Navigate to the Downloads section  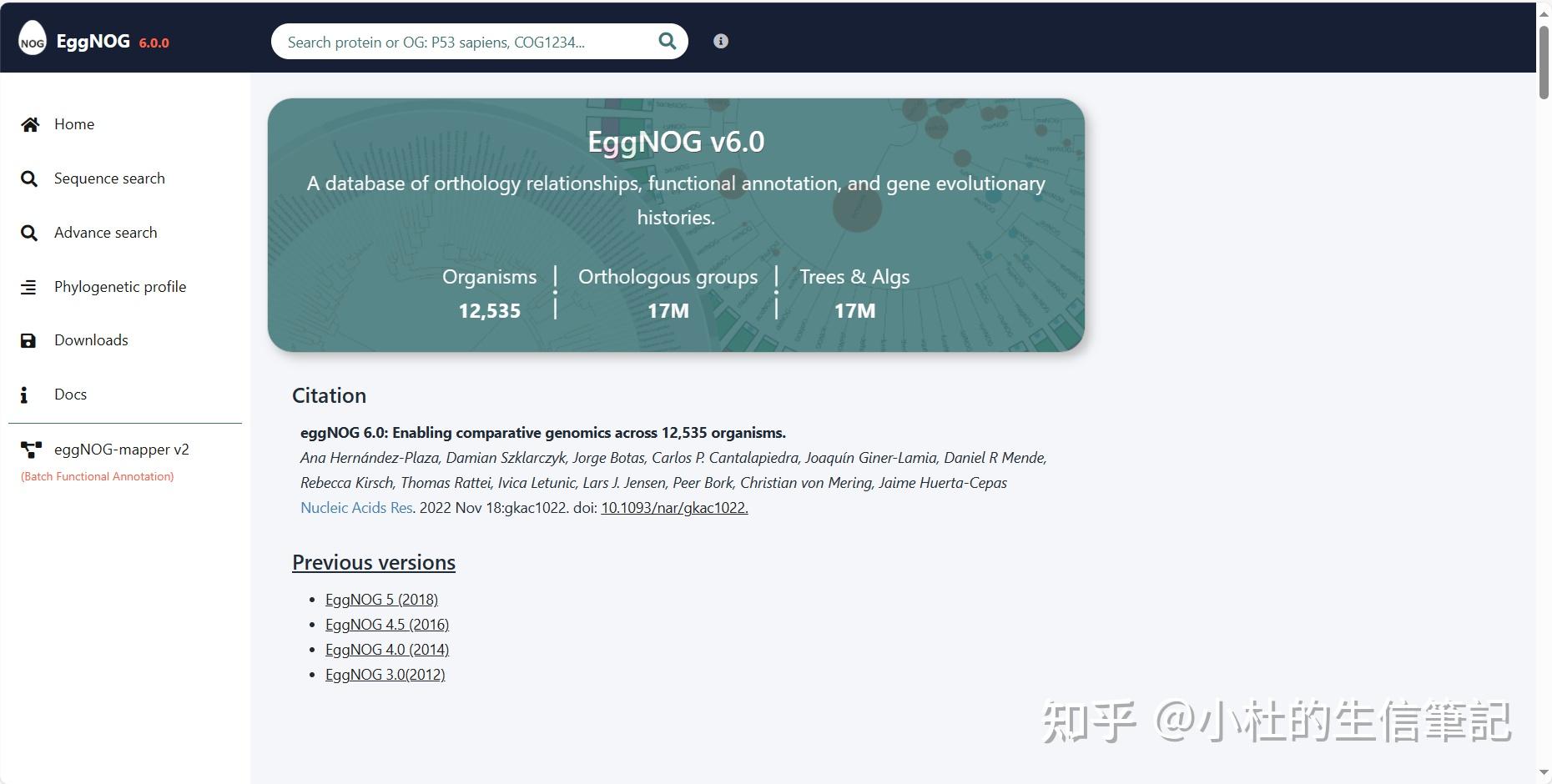point(90,340)
